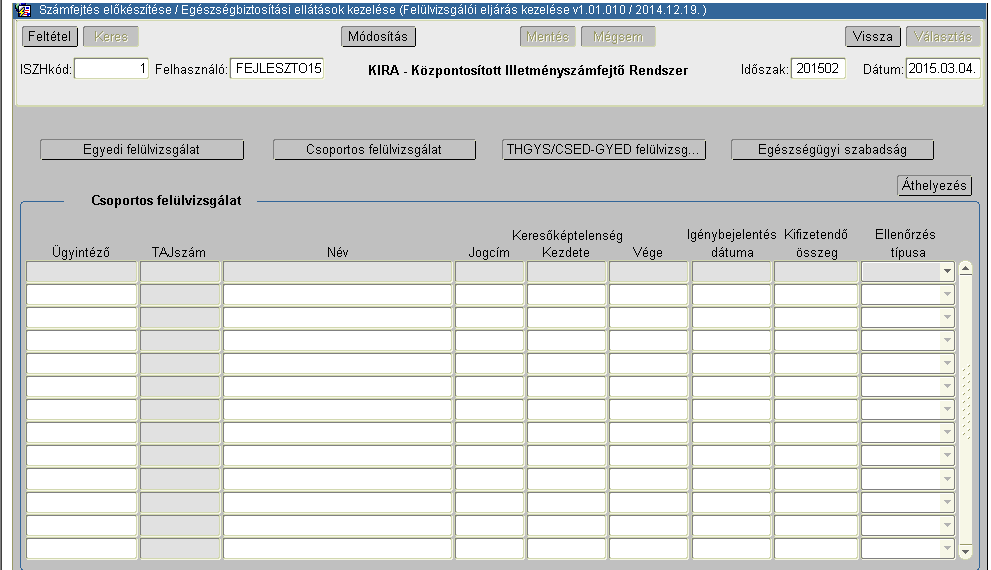
Task: Click the table scrollbar up arrow
Action: pos(965,269)
